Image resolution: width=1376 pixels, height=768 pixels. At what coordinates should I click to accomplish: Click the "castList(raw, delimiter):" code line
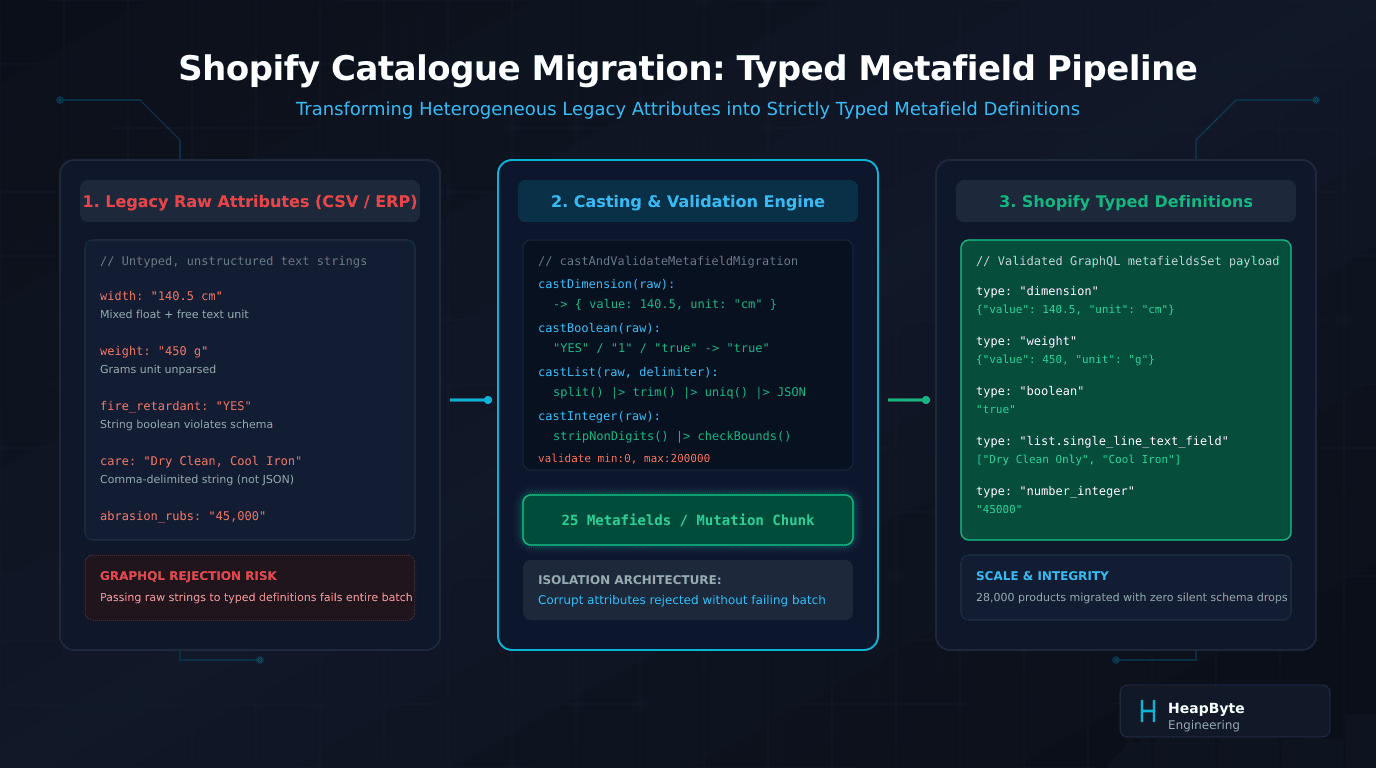(628, 372)
